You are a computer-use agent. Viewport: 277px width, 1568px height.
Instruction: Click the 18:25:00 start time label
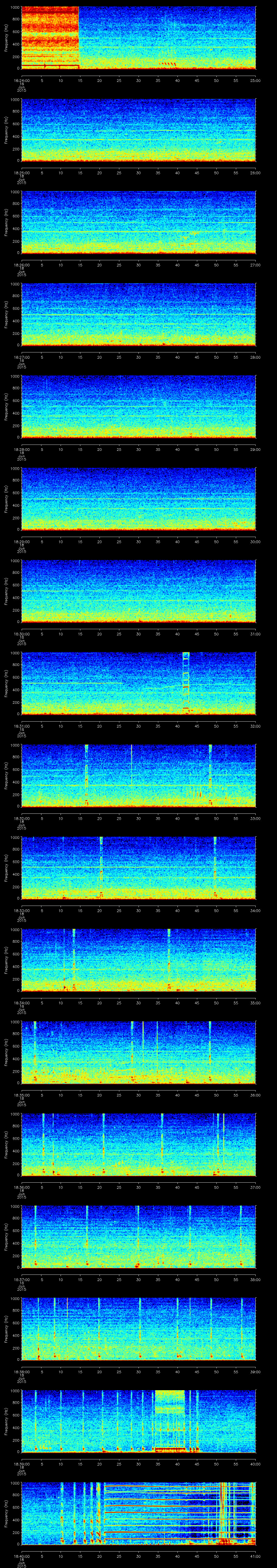tap(21, 173)
